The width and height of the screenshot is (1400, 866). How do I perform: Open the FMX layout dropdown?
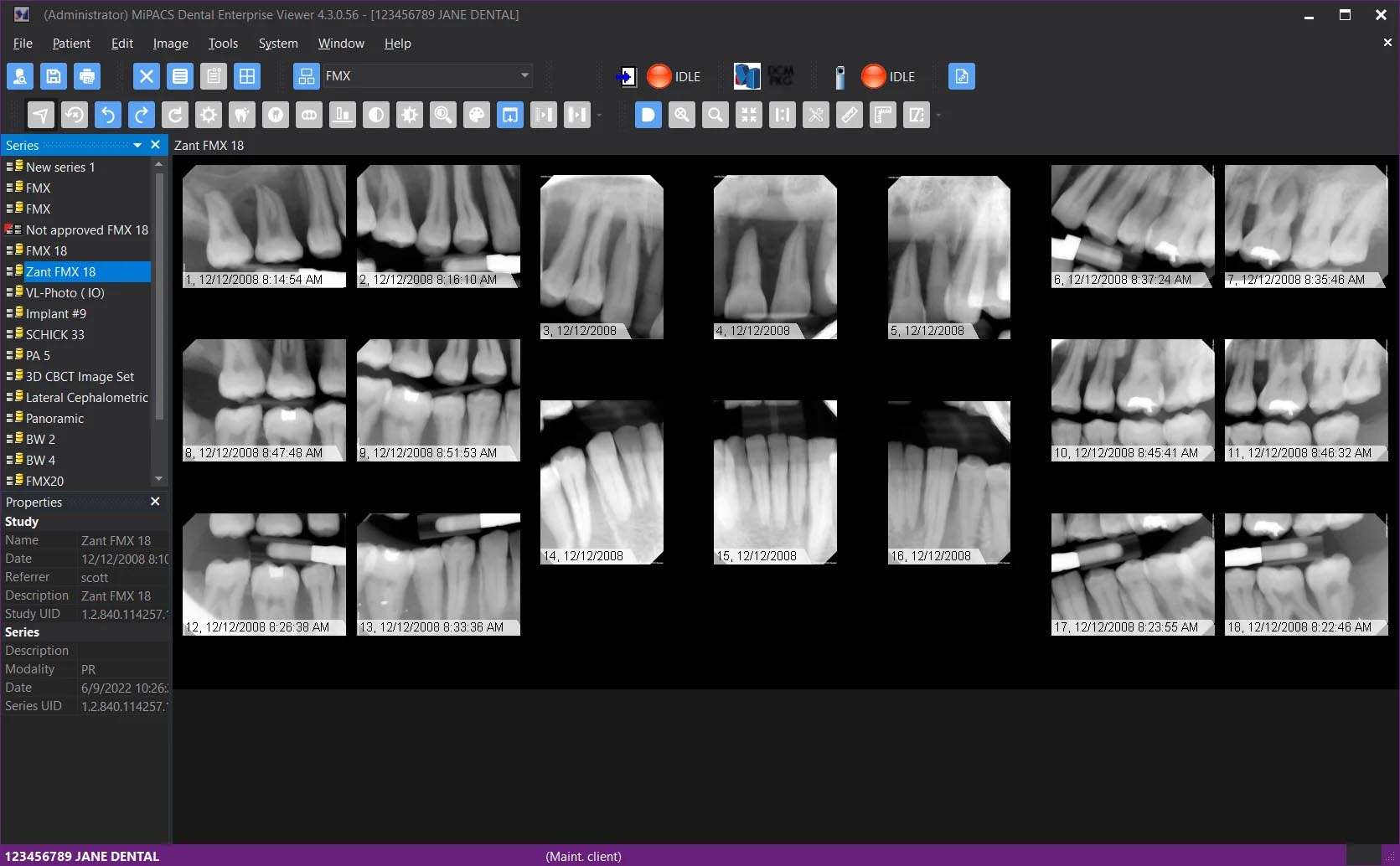click(524, 76)
